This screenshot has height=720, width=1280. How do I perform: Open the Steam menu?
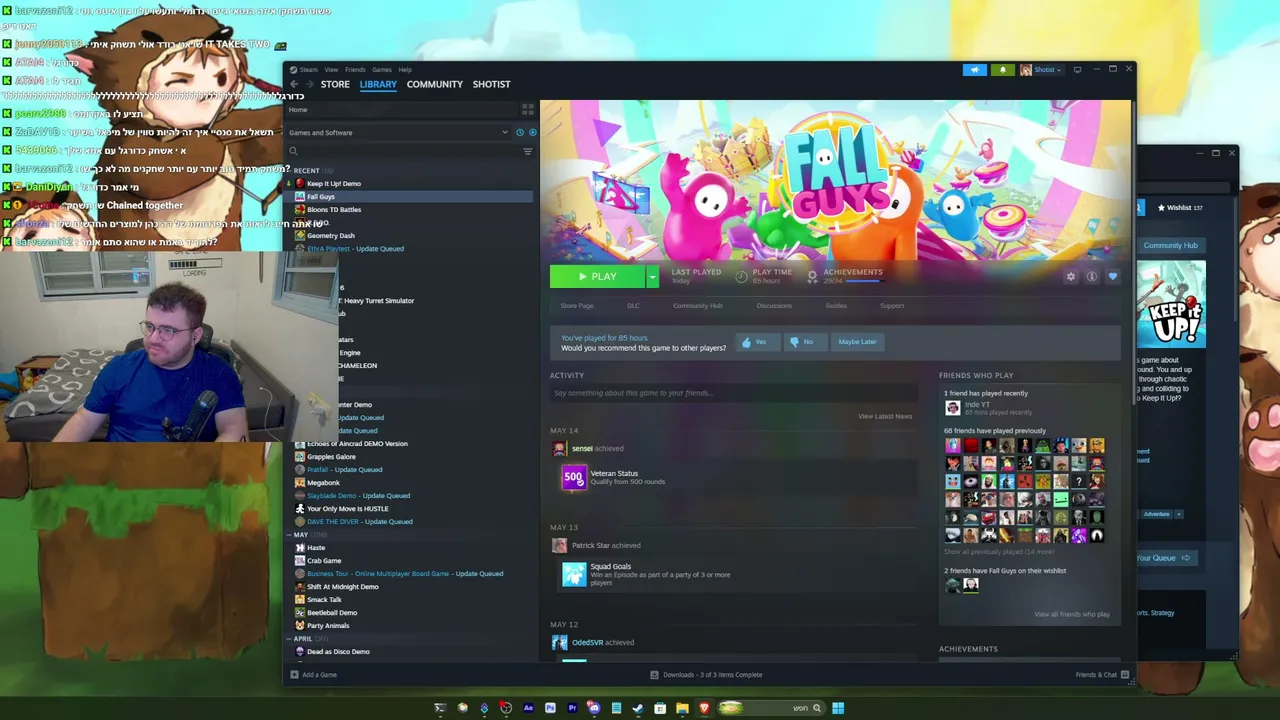tap(308, 70)
